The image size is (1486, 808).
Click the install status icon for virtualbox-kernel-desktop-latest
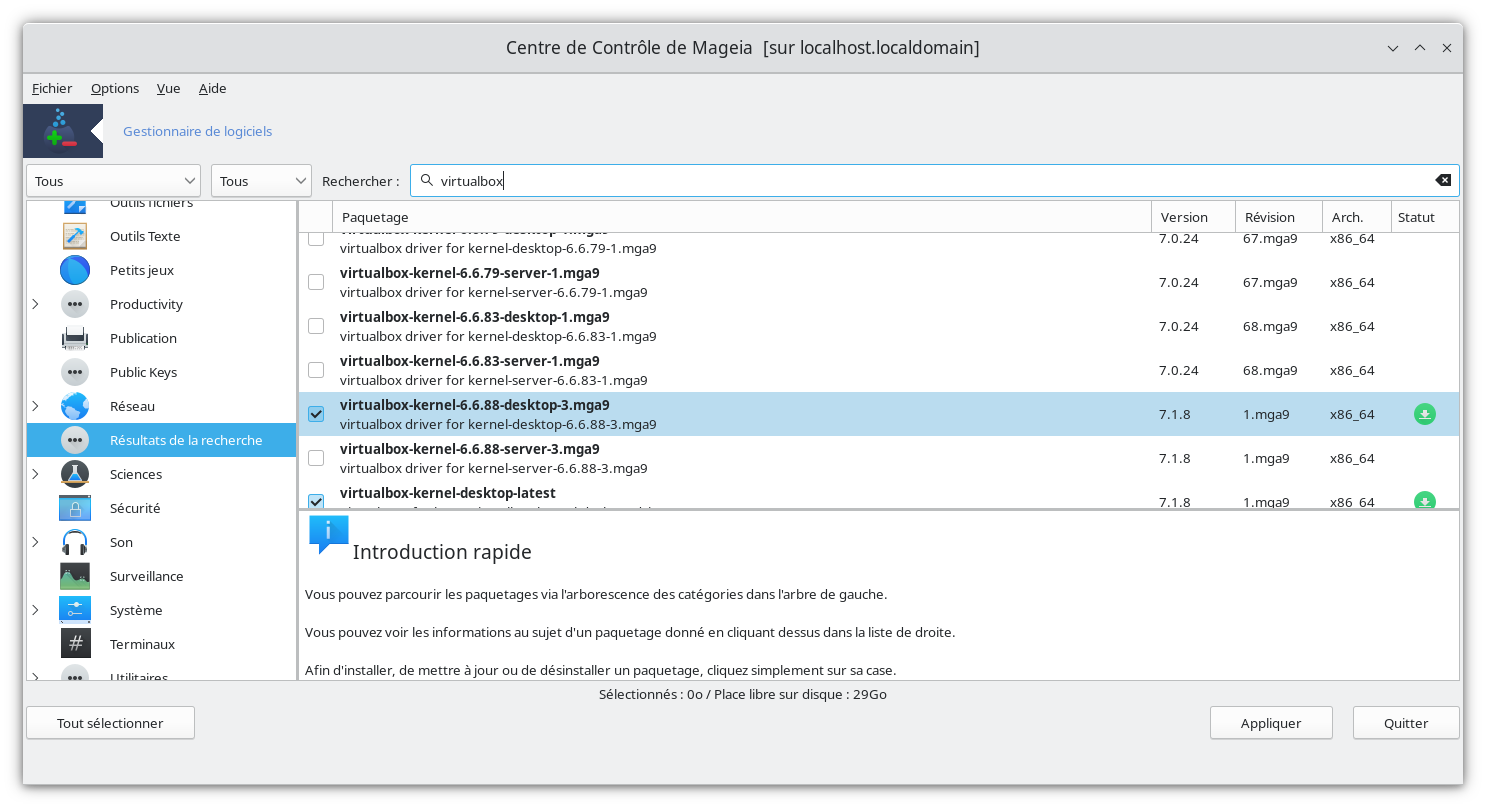(x=1425, y=500)
